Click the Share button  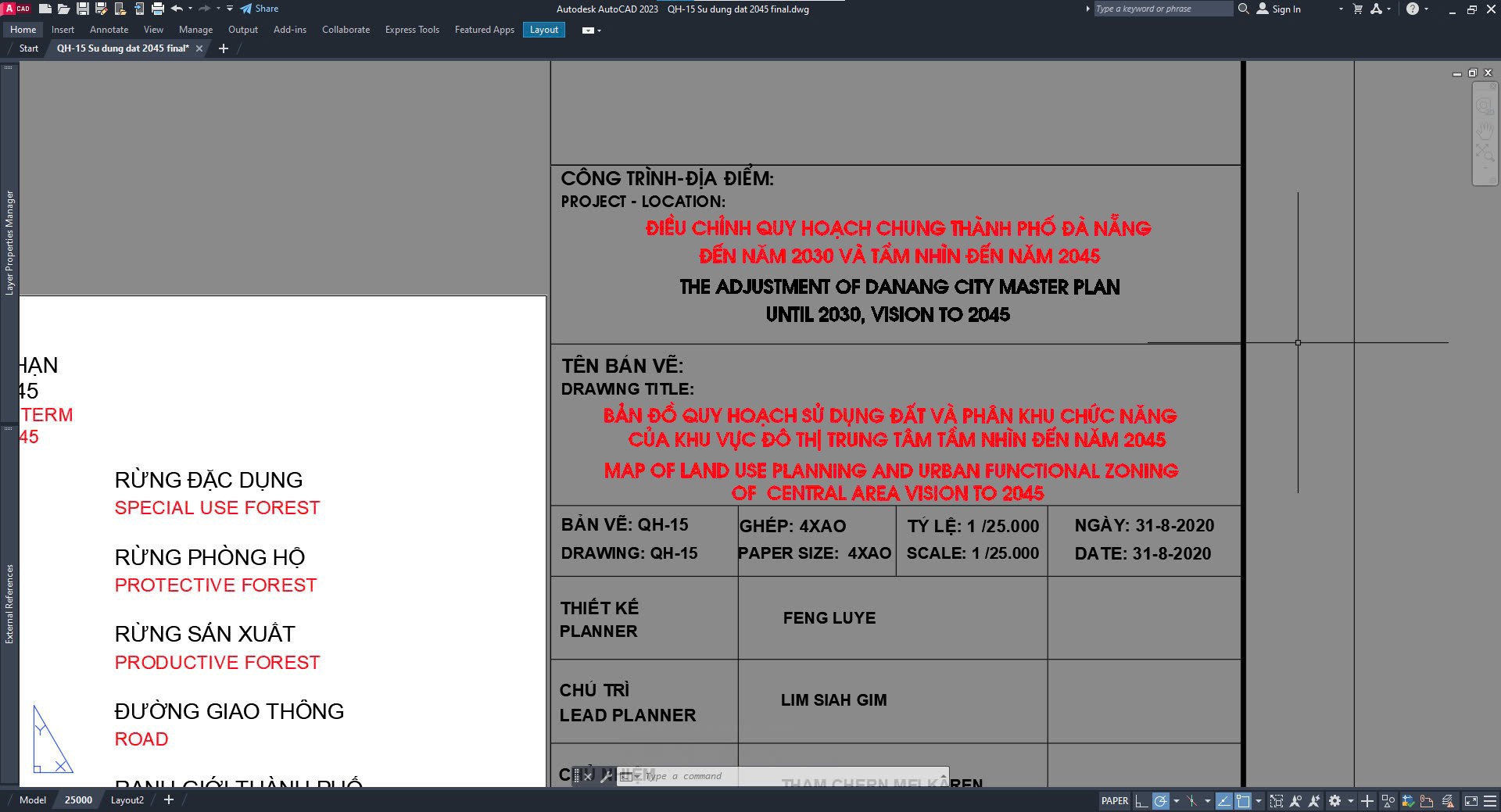260,9
